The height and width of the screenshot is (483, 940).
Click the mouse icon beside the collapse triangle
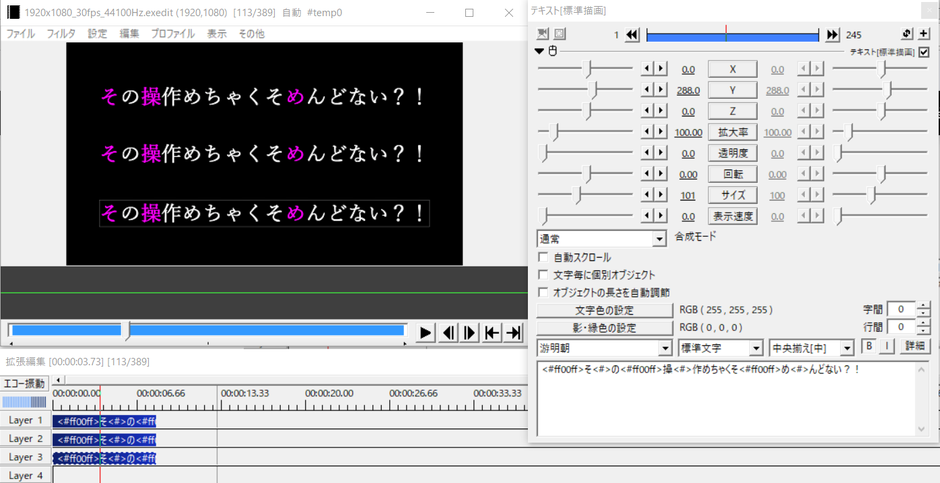point(553,52)
